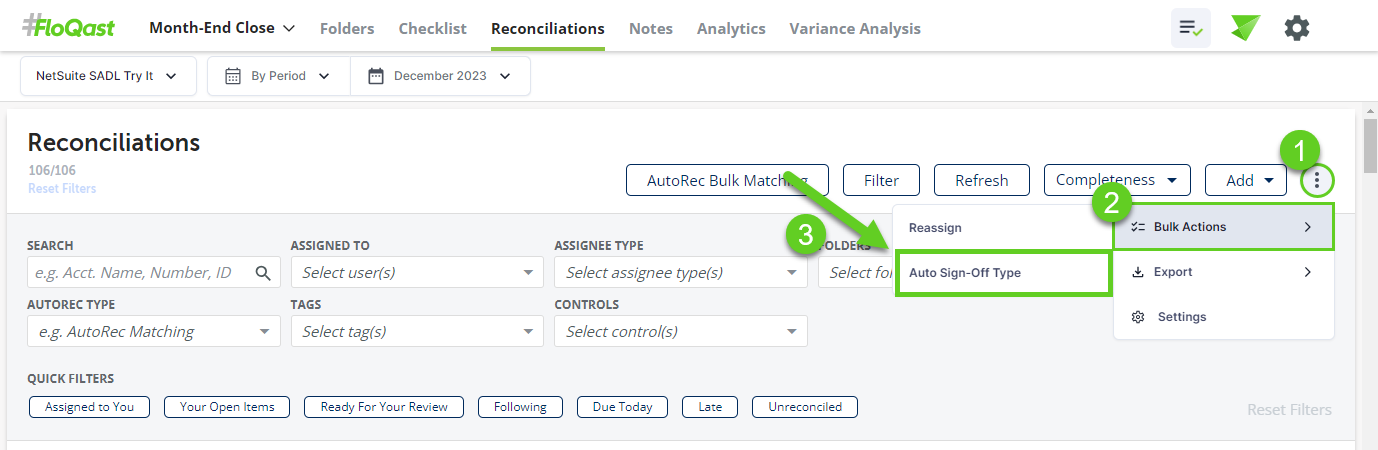Viewport: 1378px width, 450px height.
Task: Enable the Unreconciled quick filter
Action: click(805, 407)
